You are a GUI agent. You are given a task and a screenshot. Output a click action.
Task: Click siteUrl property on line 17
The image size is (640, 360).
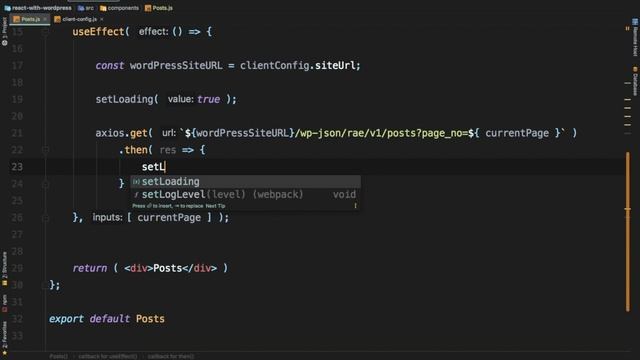336,66
